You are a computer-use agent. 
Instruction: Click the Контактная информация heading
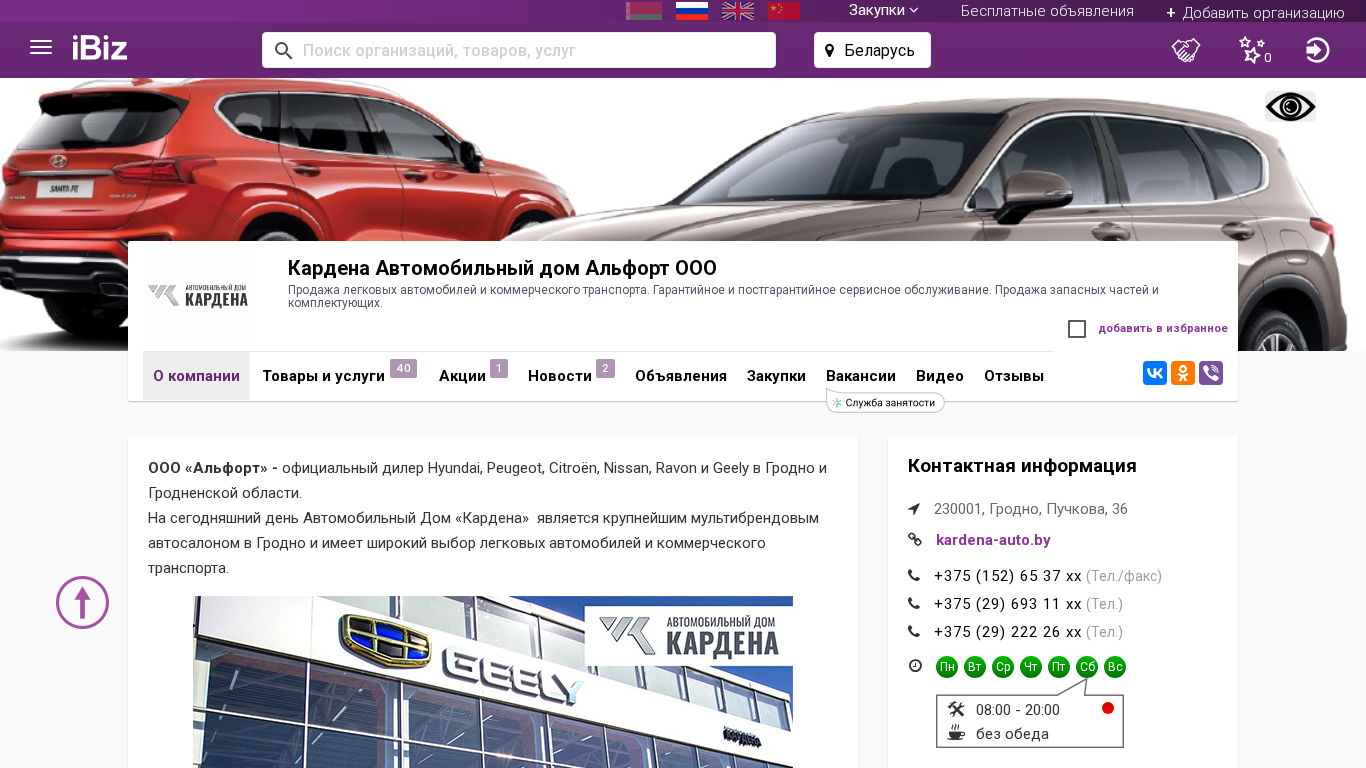1022,466
